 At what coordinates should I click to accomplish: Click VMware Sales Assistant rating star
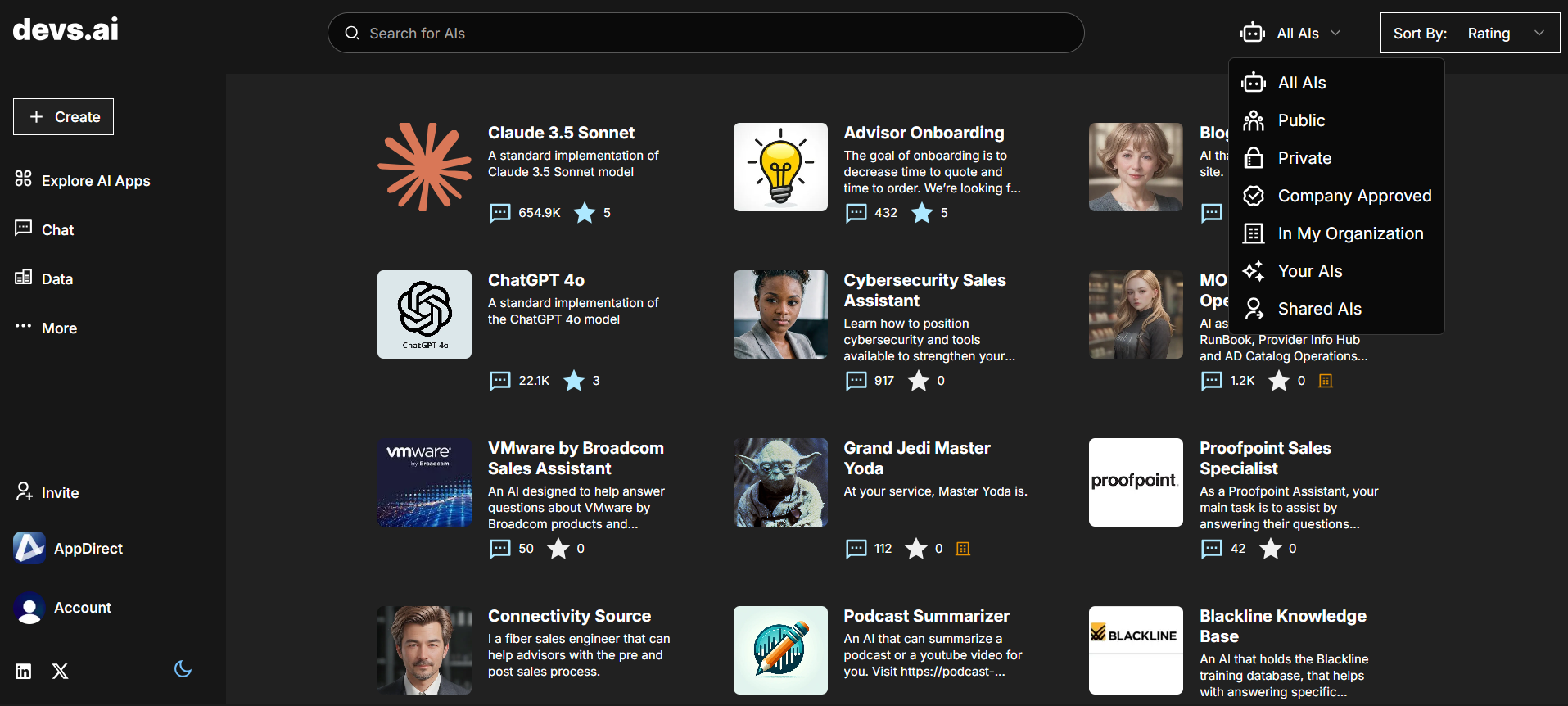(558, 549)
